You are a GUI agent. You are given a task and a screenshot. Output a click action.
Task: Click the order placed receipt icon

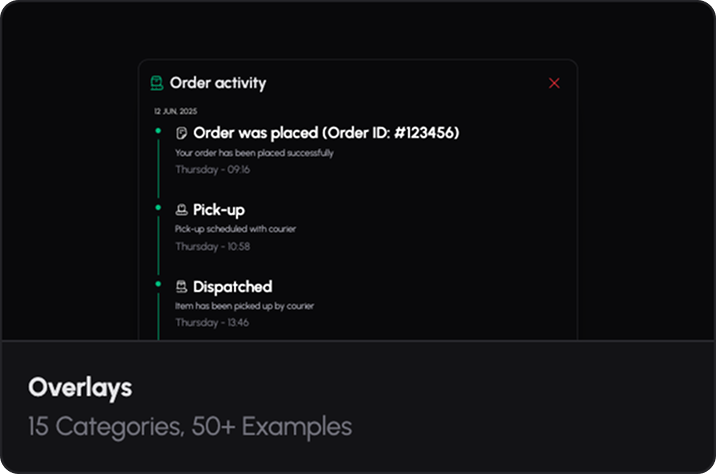[x=182, y=133]
